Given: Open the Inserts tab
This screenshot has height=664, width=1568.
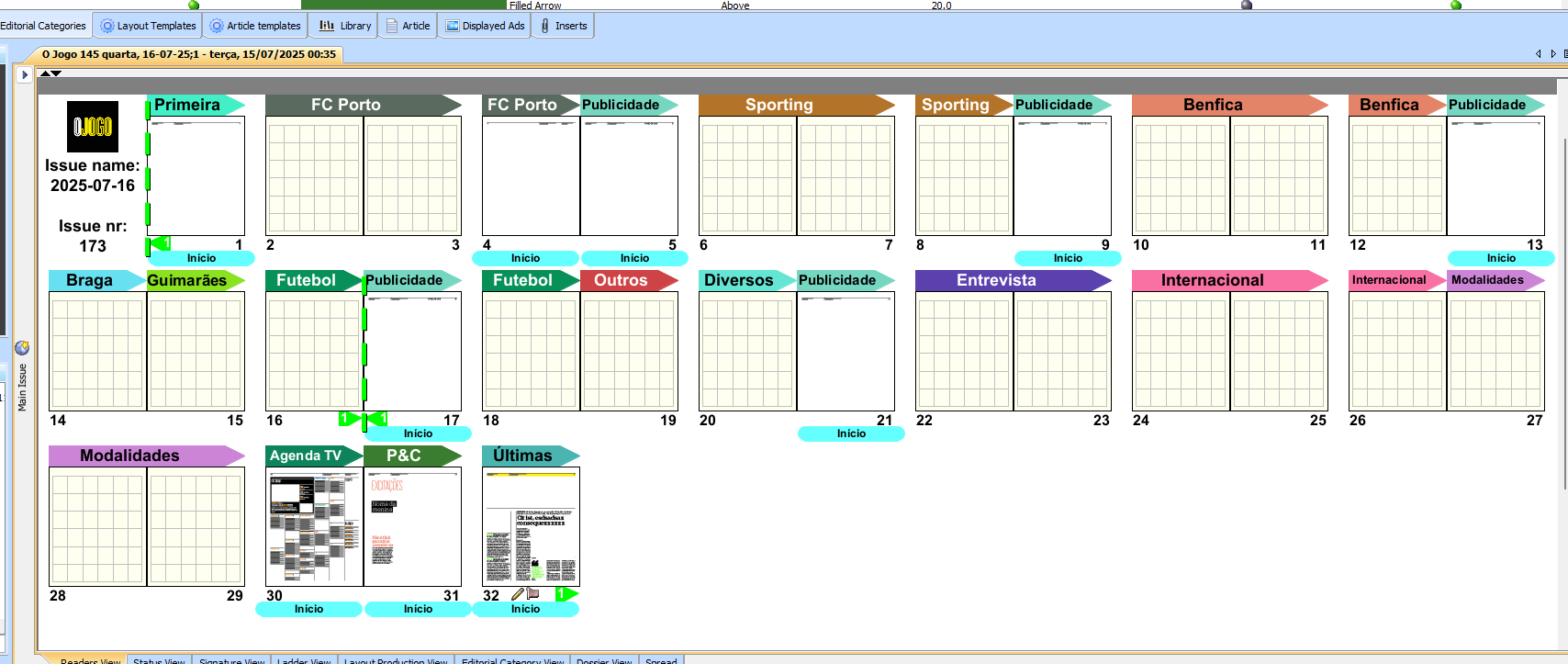Looking at the screenshot, I should [x=563, y=26].
